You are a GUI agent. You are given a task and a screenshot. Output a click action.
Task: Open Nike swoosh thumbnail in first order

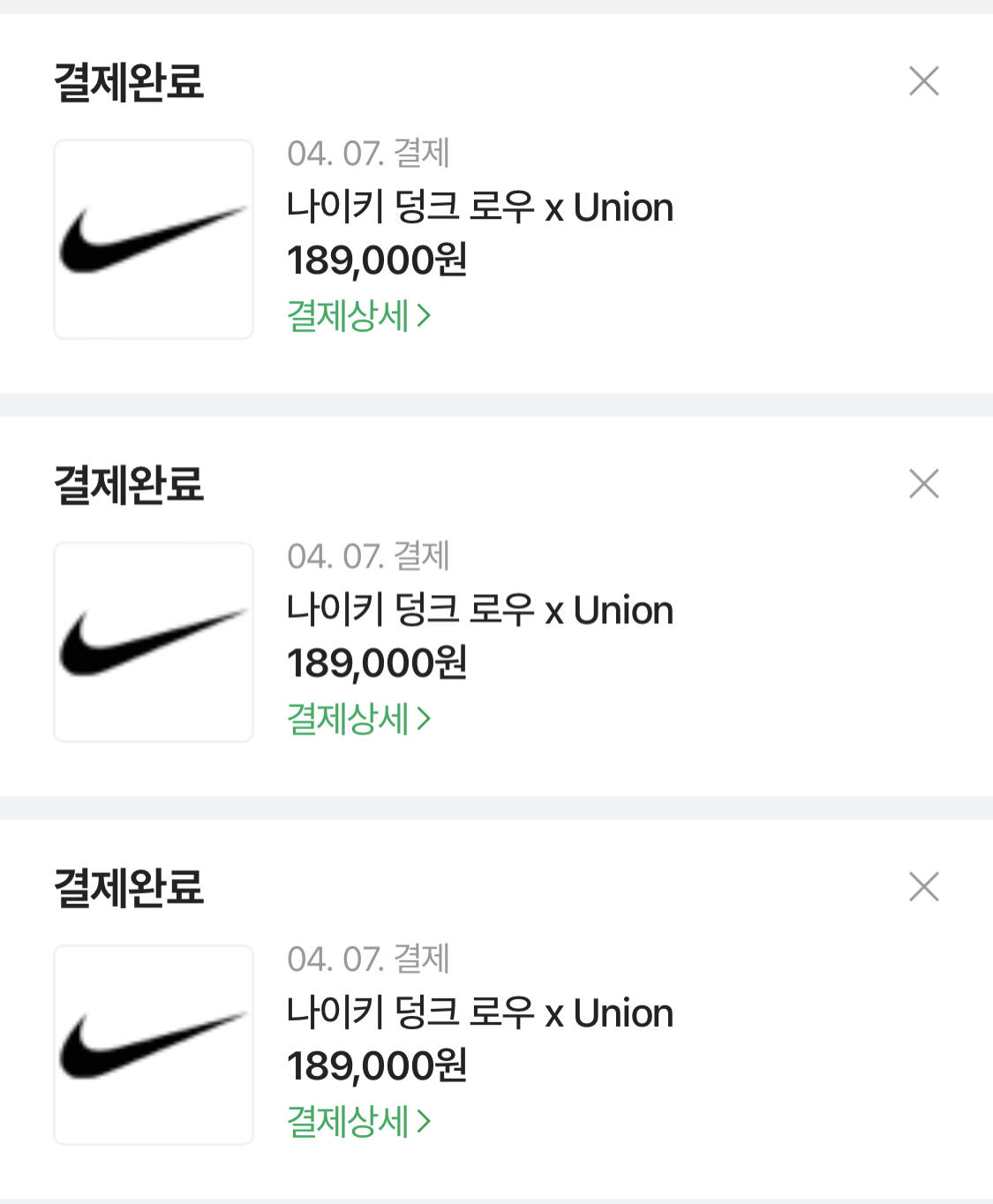pos(154,239)
